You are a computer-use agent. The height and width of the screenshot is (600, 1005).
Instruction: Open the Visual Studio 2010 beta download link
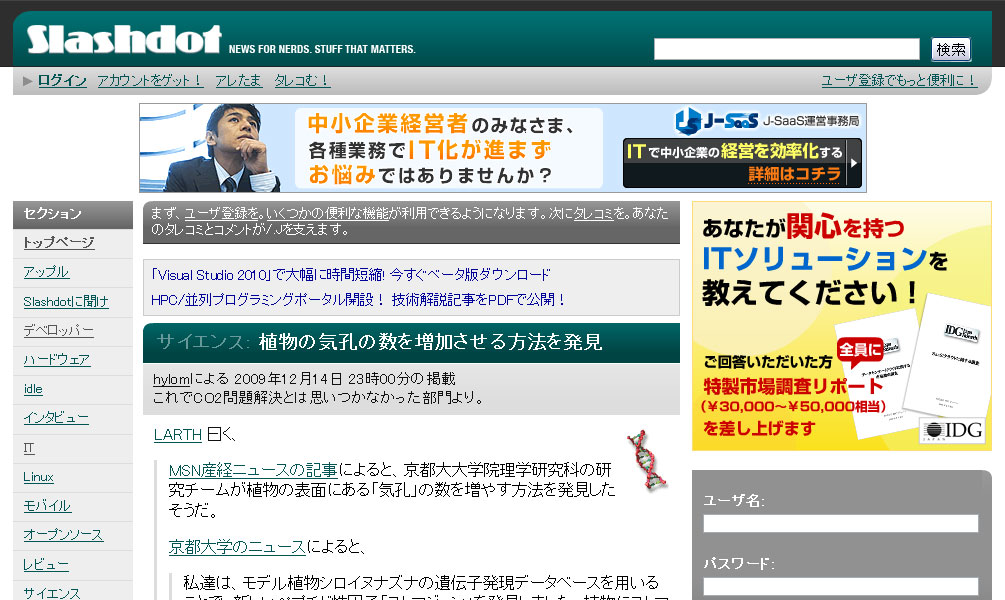click(x=351, y=275)
